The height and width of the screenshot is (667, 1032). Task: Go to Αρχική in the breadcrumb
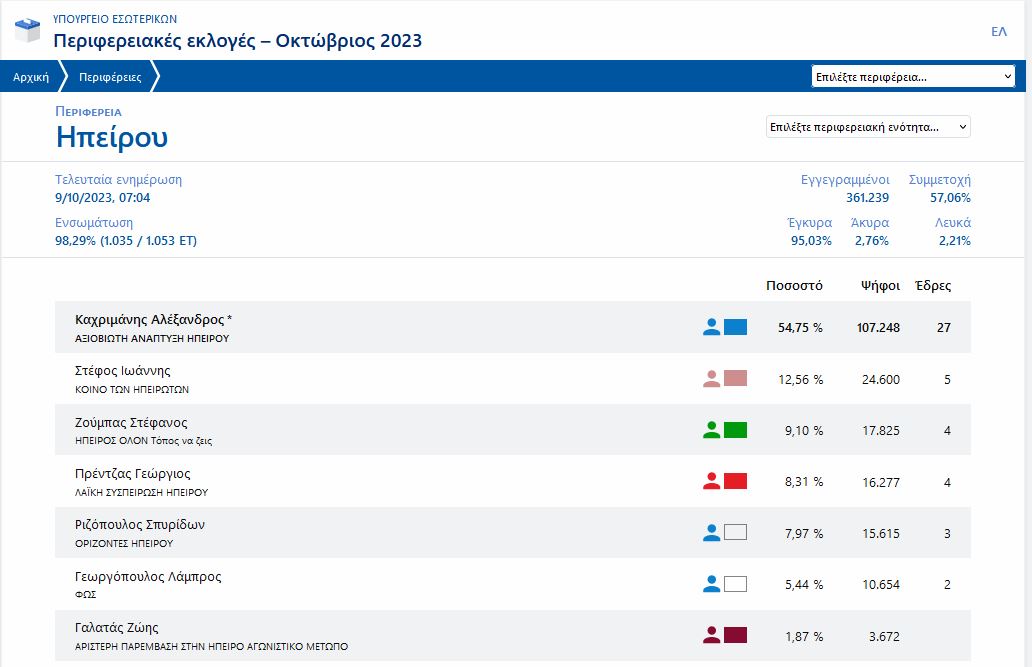[31, 77]
